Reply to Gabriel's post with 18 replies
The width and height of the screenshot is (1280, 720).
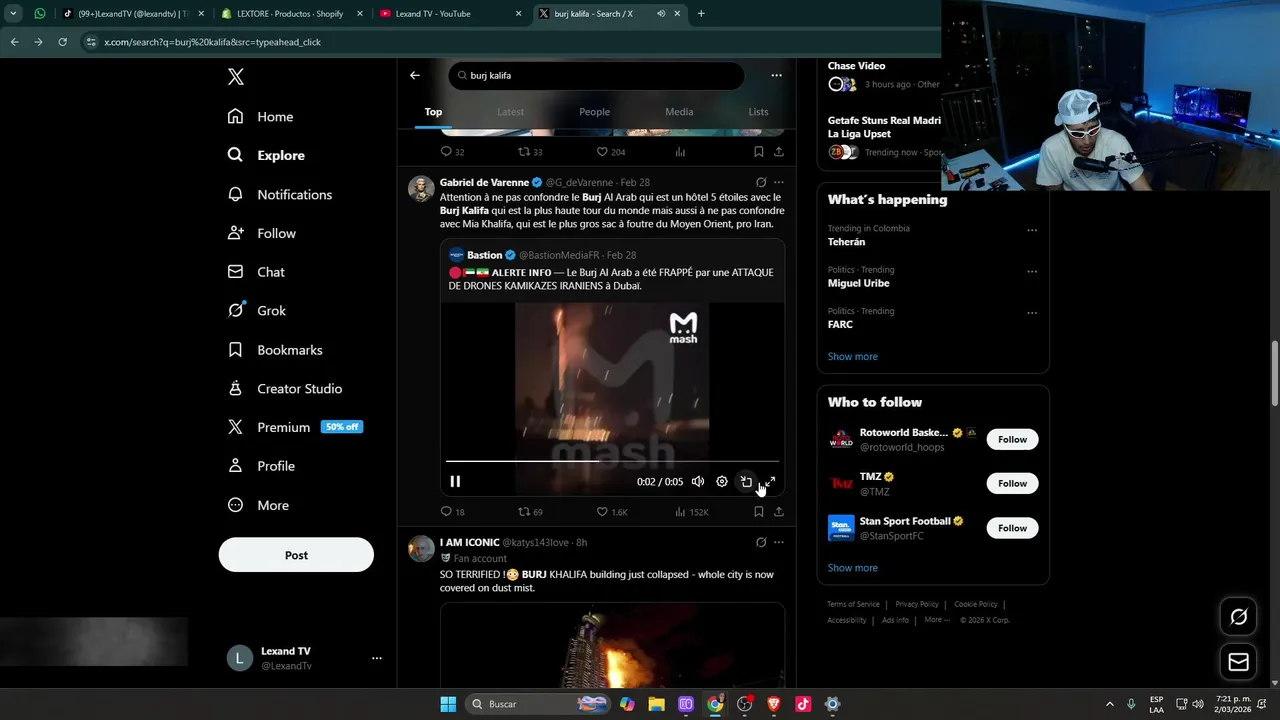coord(452,512)
